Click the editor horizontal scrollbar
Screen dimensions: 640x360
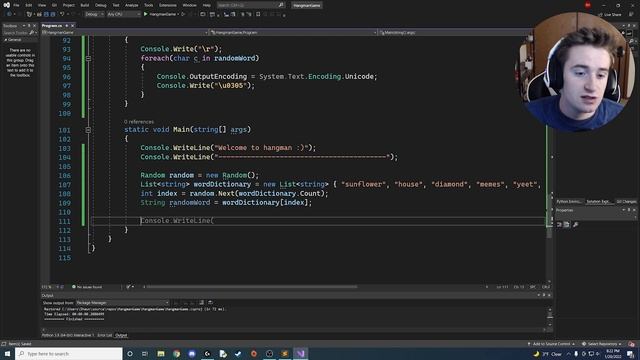[x=252, y=287]
